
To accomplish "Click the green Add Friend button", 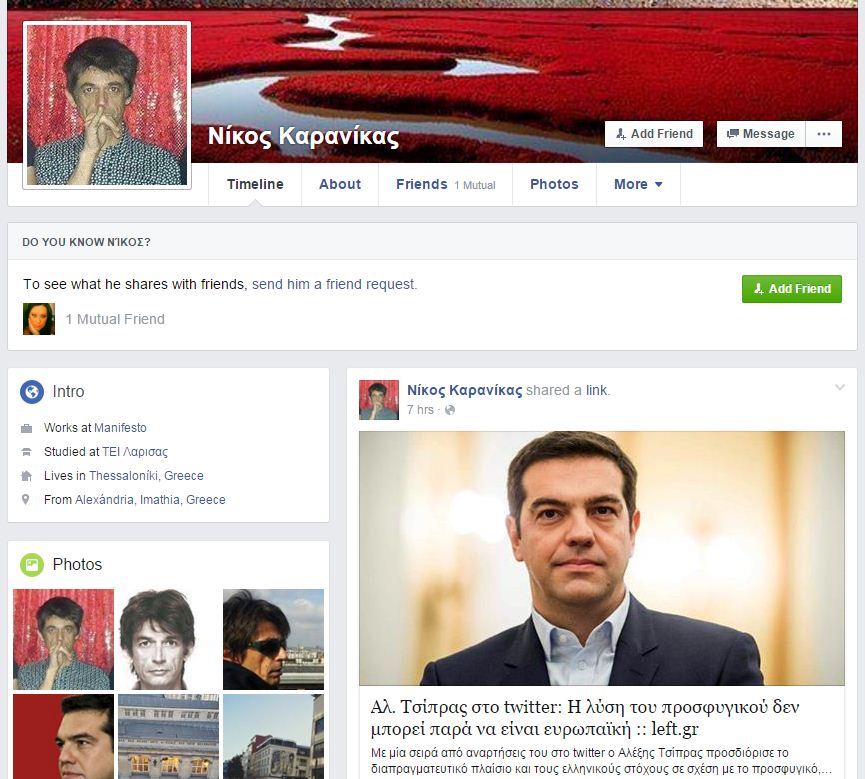I will click(x=792, y=289).
